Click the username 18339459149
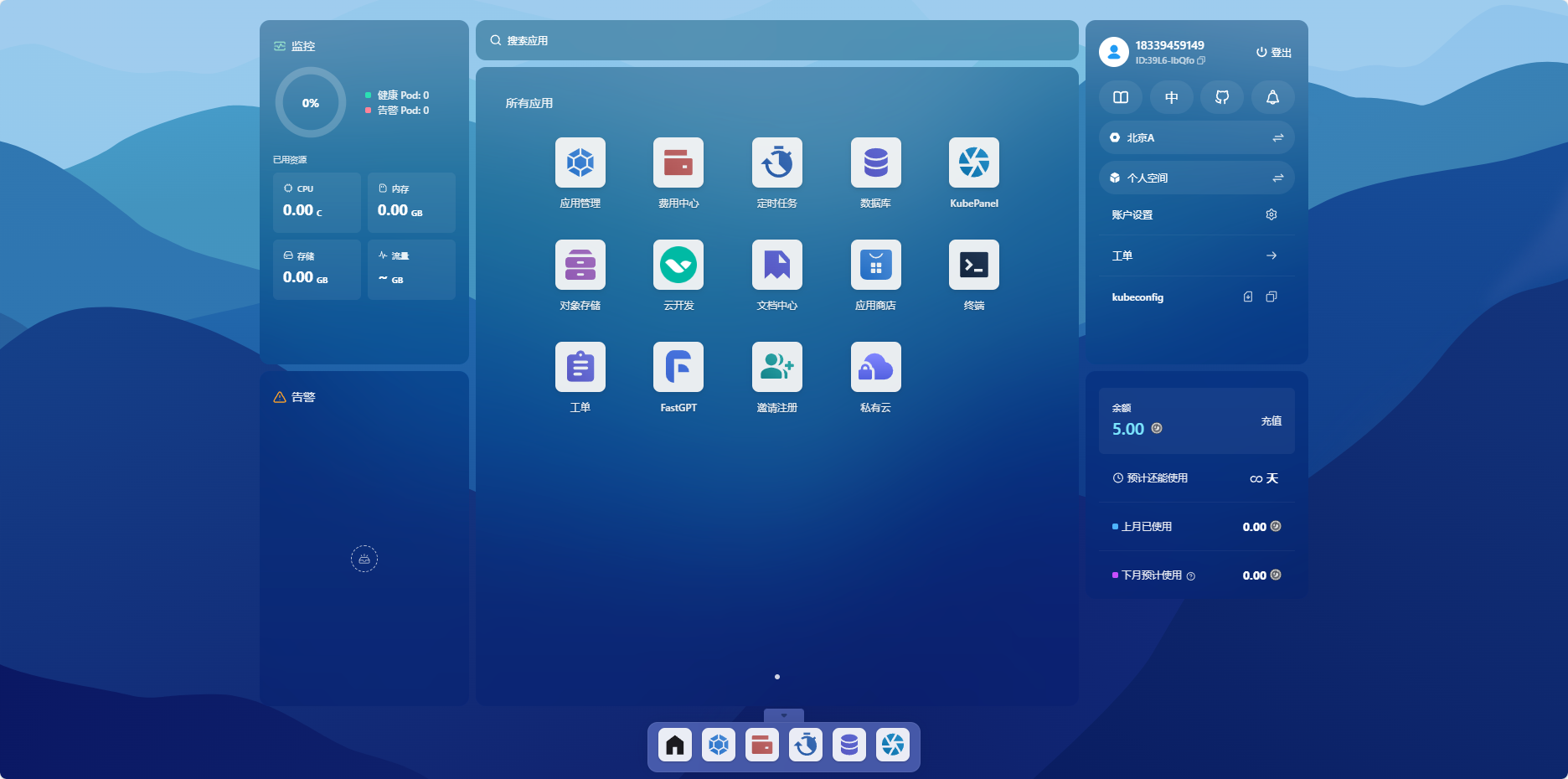This screenshot has height=779, width=1568. [1170, 45]
